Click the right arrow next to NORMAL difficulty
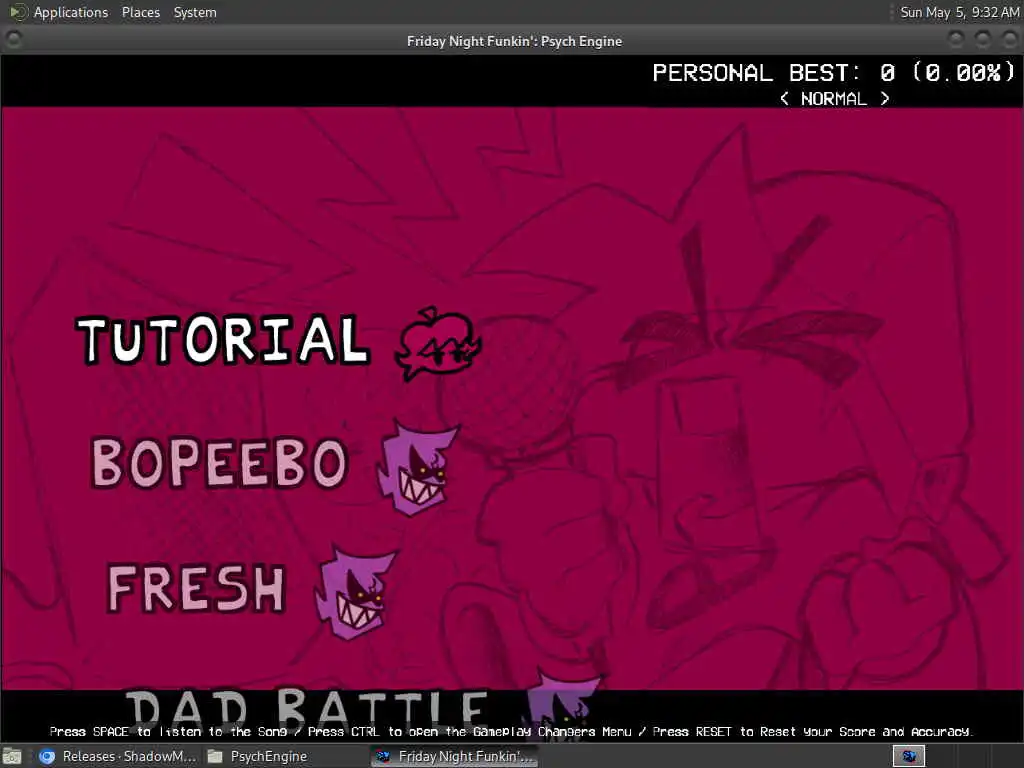This screenshot has height=768, width=1024. coord(885,99)
